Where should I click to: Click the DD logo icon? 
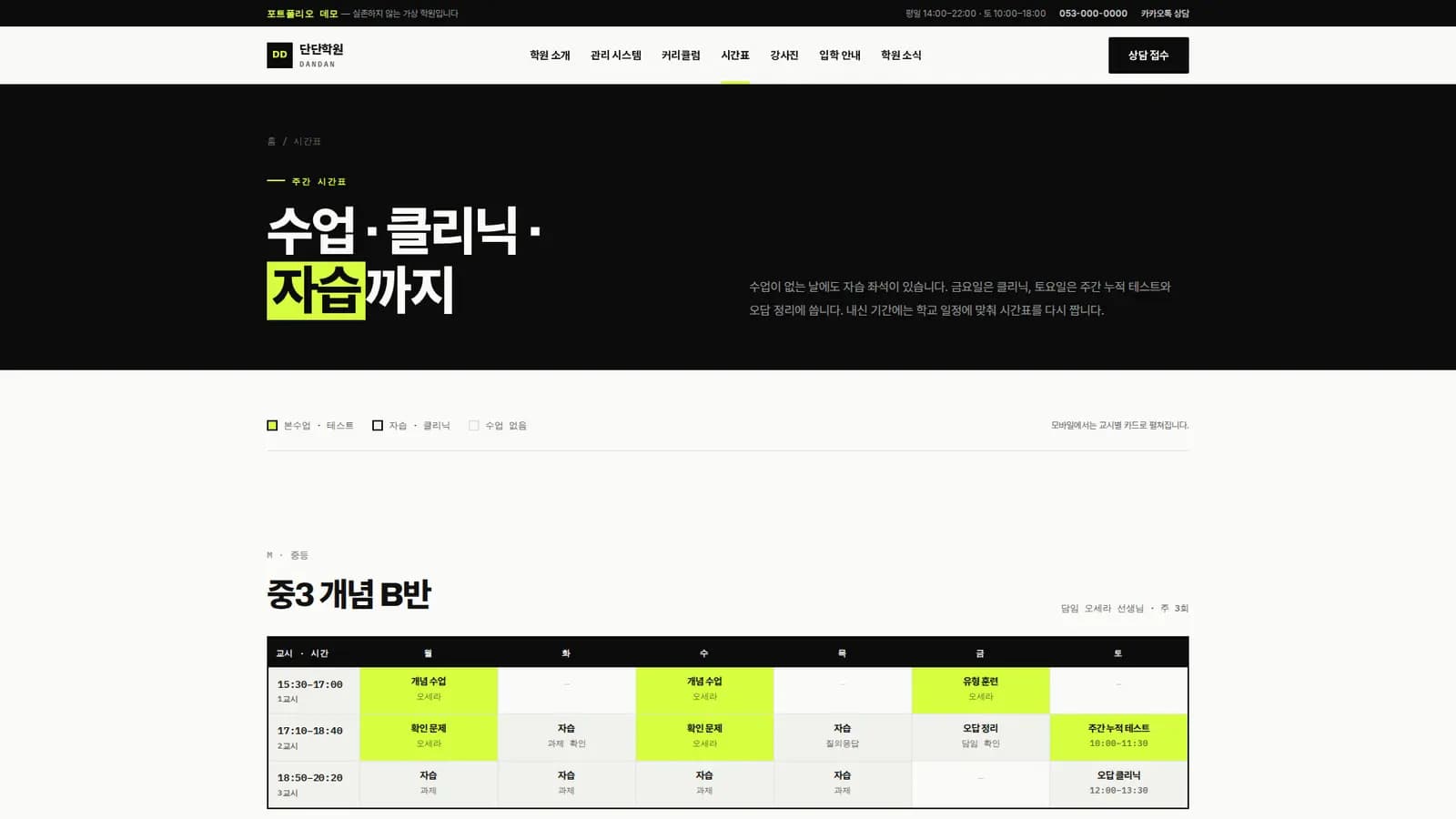[279, 55]
